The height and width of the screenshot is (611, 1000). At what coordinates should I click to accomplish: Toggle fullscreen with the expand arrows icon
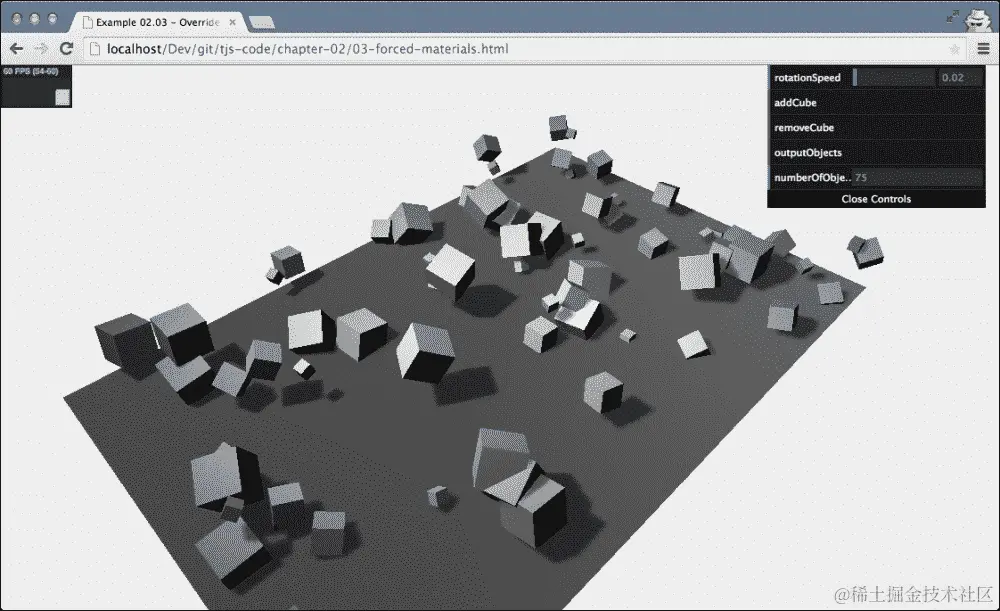tap(952, 17)
